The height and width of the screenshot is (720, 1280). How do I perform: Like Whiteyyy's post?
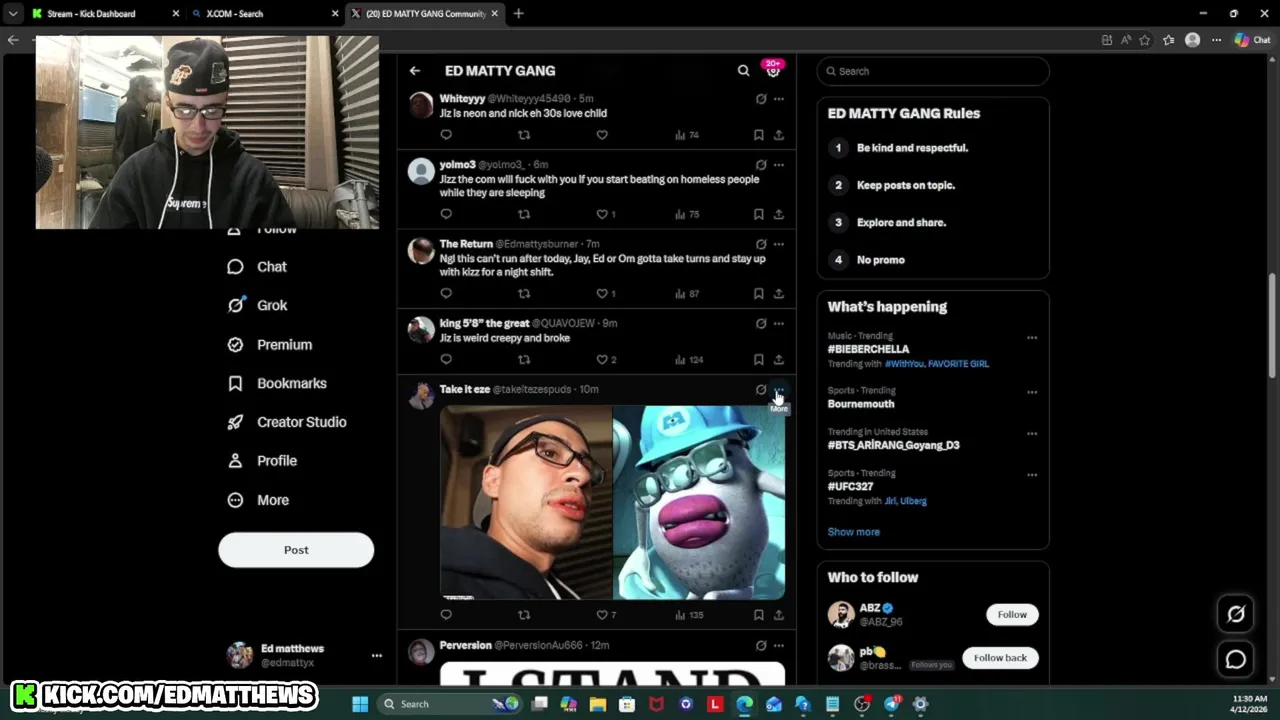602,135
